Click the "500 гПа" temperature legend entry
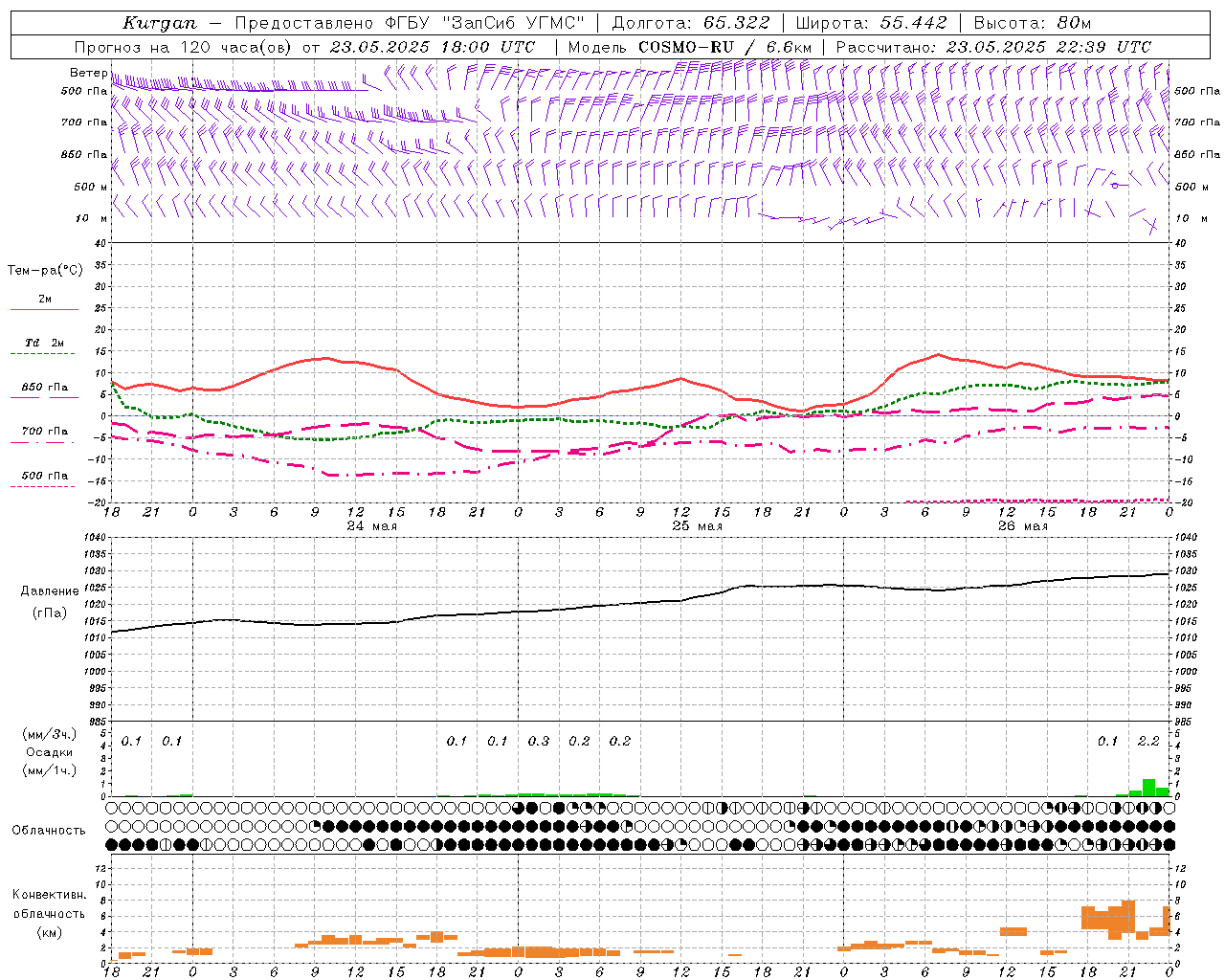The width and height of the screenshot is (1225, 980). 45,476
